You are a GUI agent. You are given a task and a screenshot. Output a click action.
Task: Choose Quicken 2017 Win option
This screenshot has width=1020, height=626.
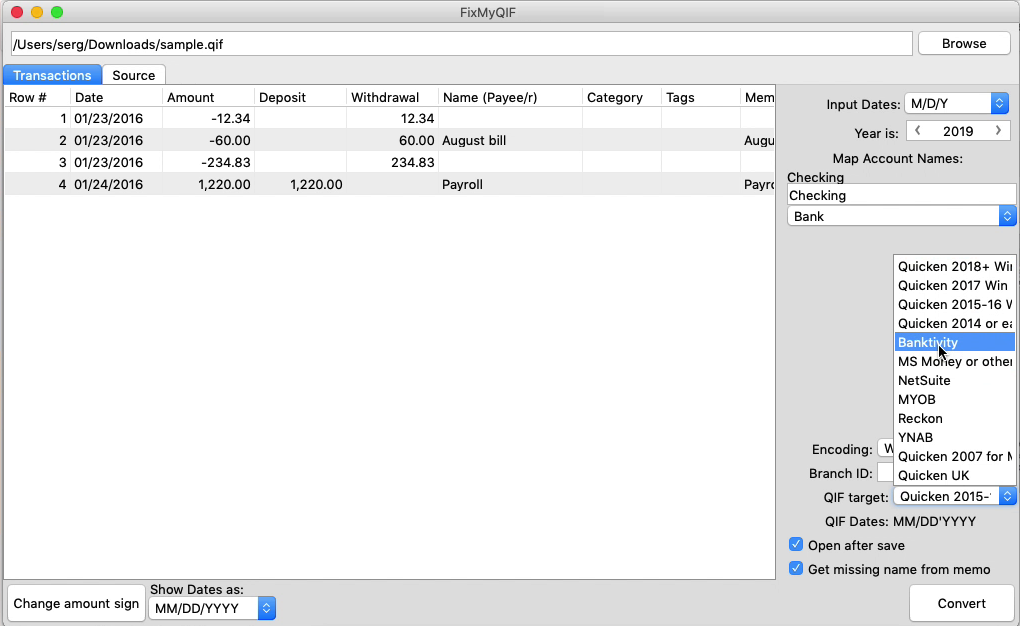click(x=954, y=285)
